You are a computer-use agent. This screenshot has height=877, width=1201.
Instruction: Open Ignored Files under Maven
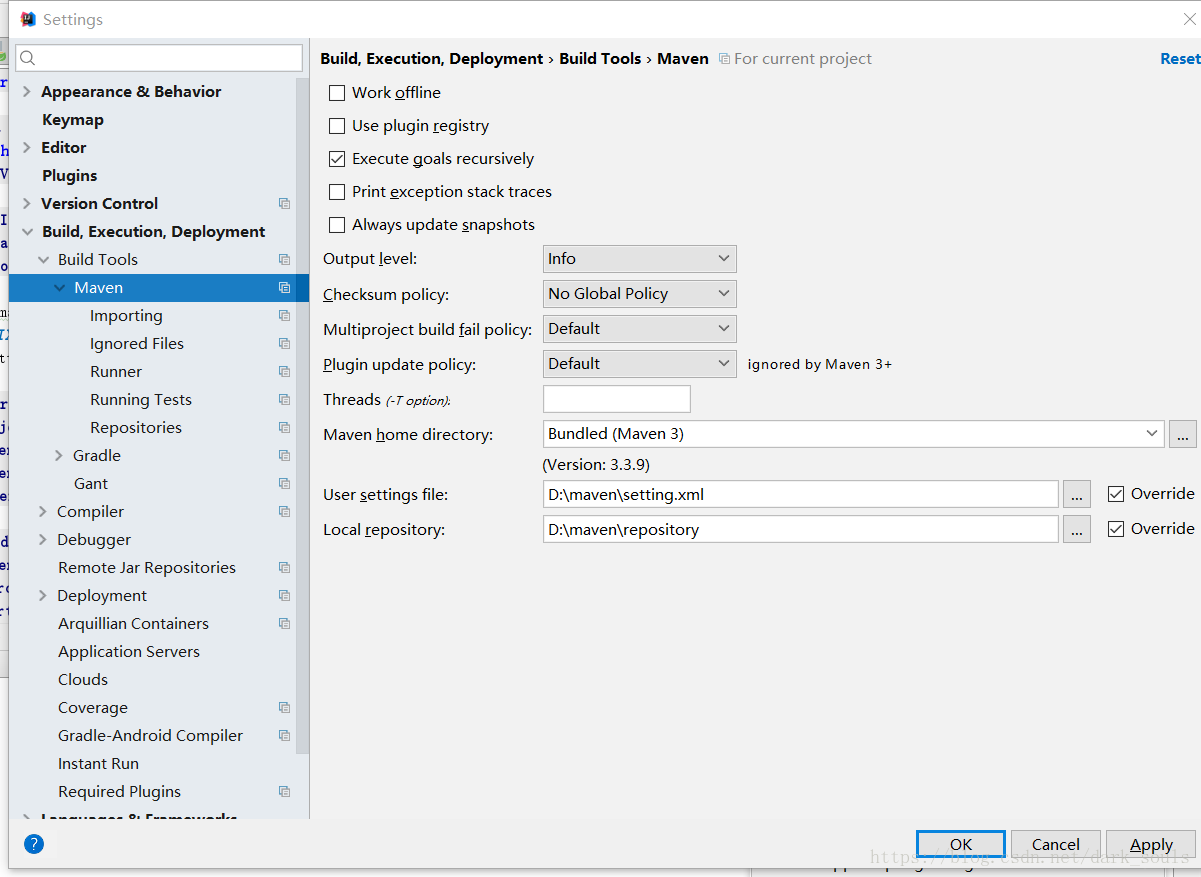[137, 343]
